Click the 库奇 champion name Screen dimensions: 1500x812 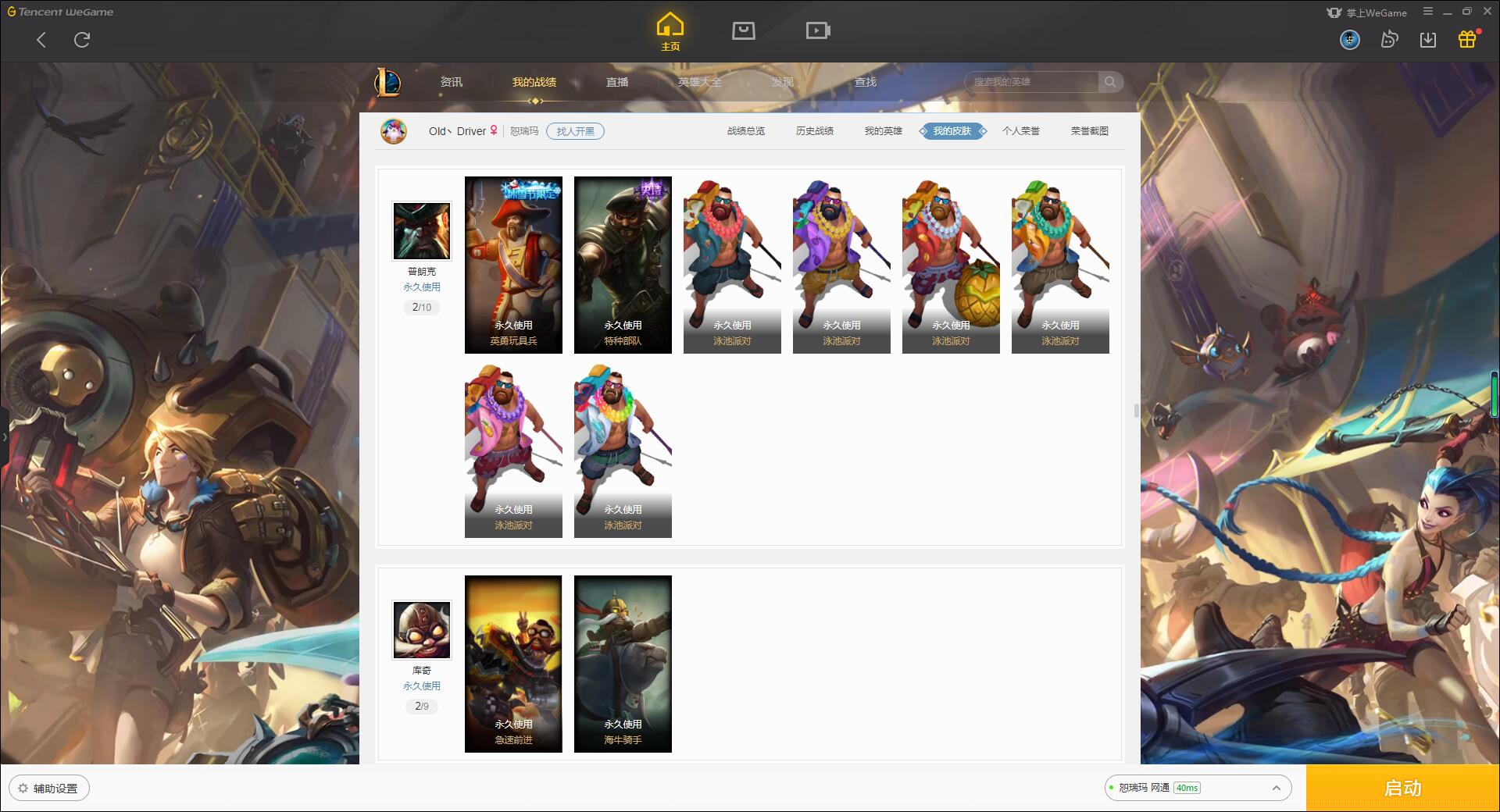pyautogui.click(x=422, y=671)
